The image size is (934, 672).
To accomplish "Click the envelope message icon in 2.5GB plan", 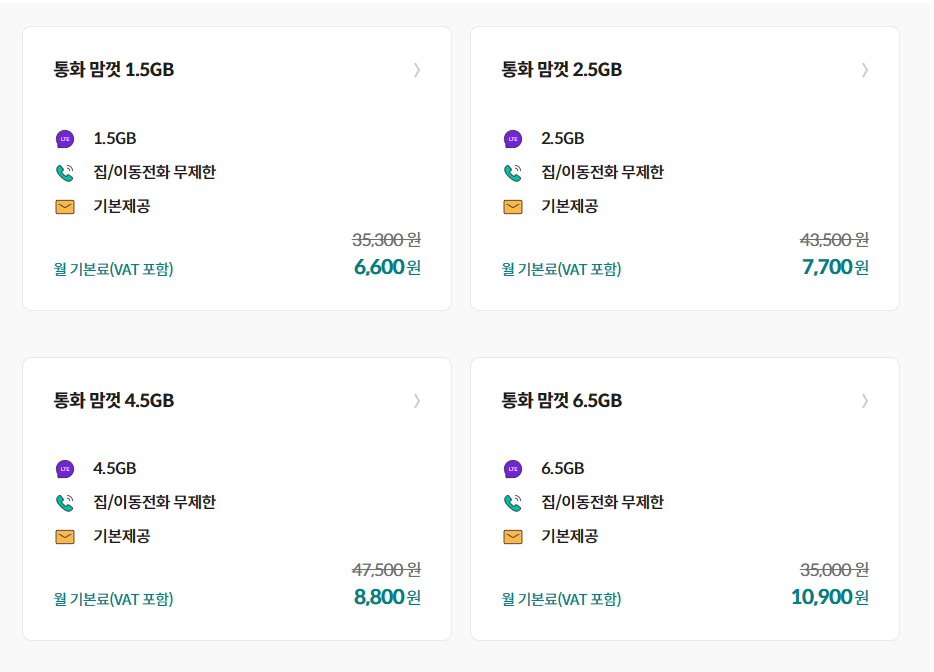I will pos(513,207).
